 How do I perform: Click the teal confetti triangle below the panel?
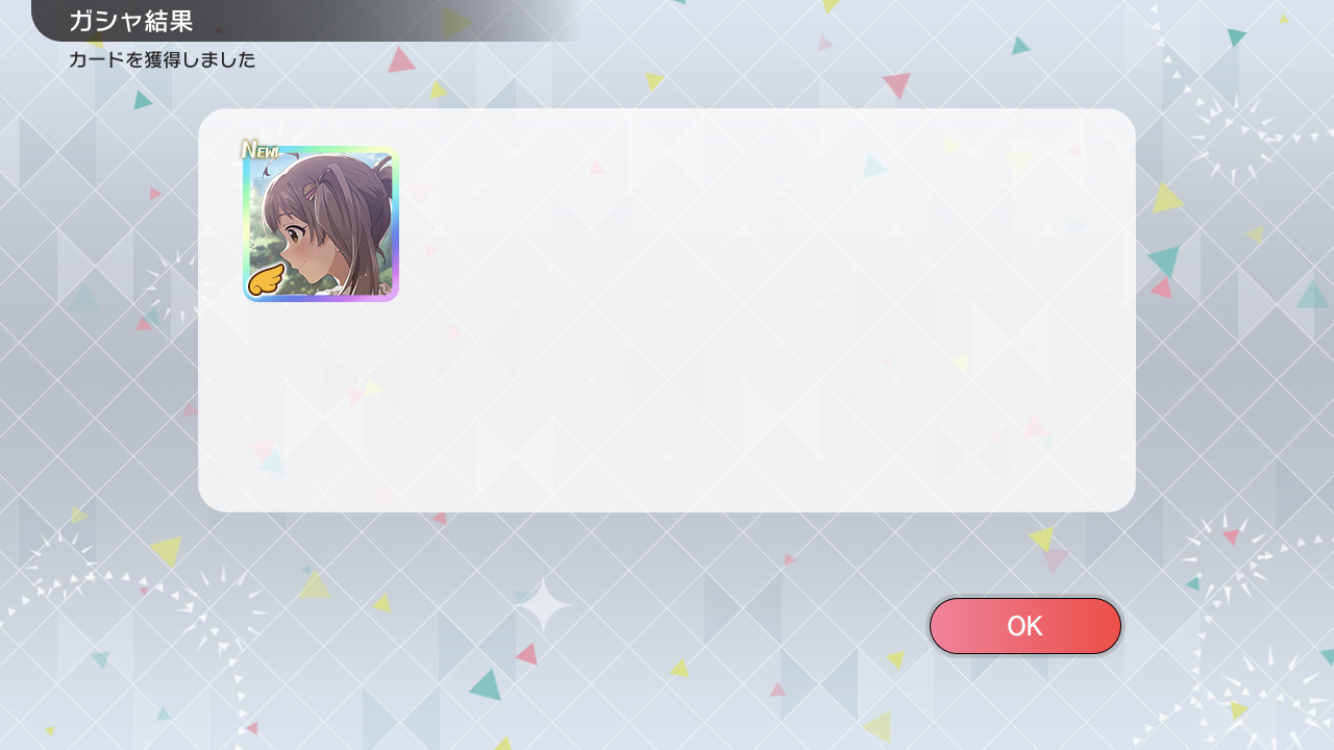(485, 685)
